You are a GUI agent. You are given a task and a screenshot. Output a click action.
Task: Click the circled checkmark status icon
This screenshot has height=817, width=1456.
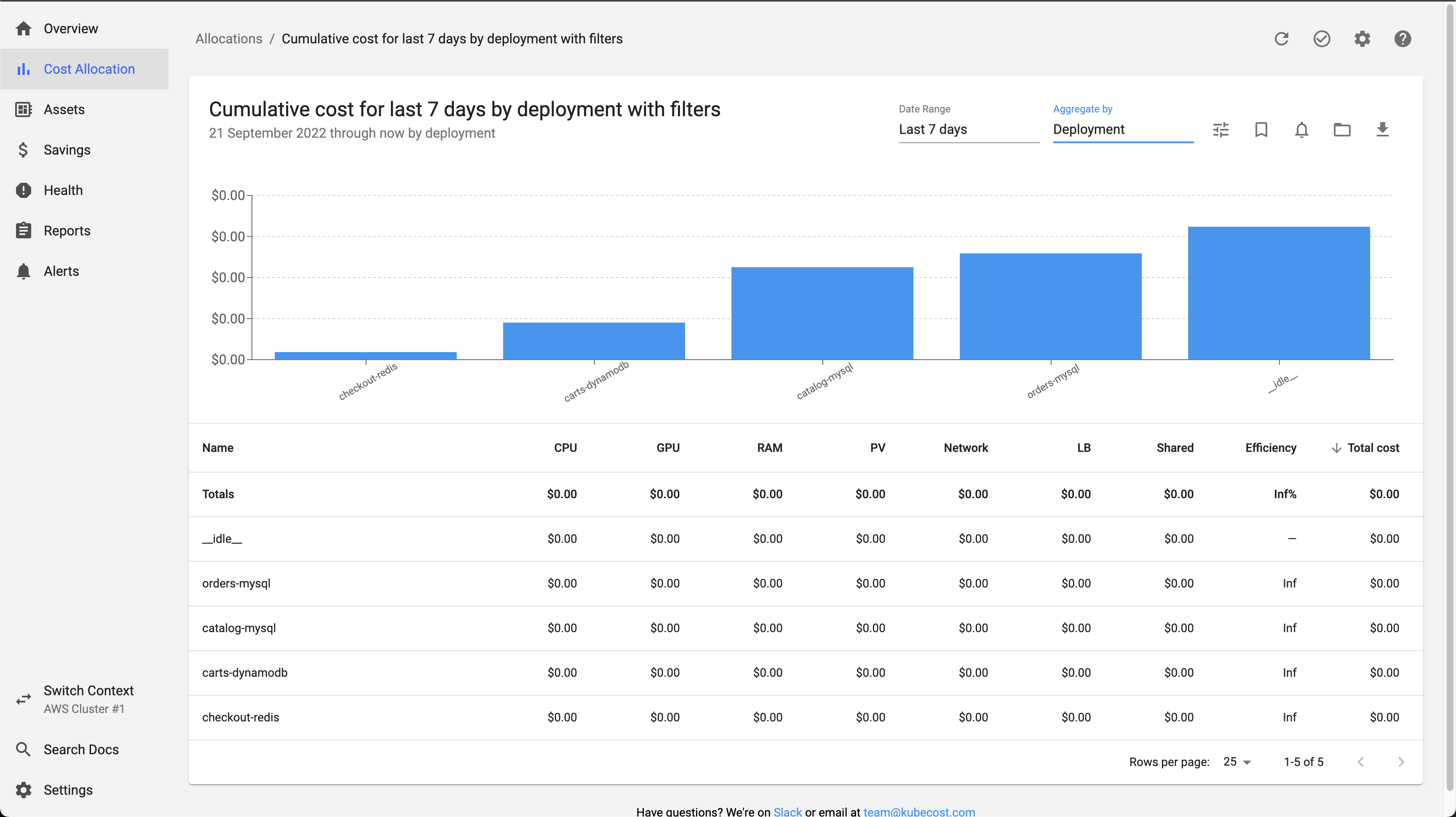[x=1322, y=38]
